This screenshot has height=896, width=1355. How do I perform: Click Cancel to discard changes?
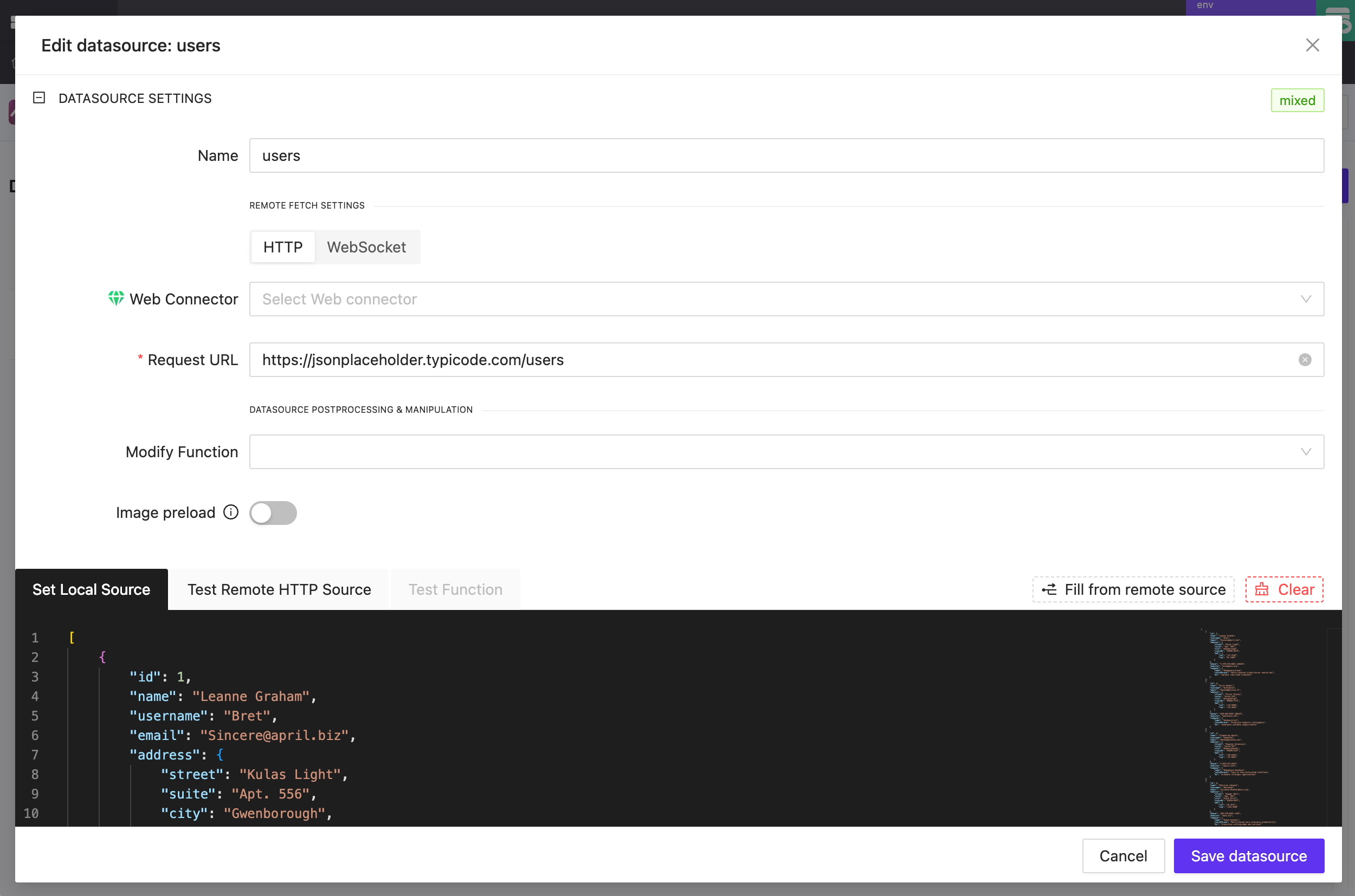click(1123, 855)
